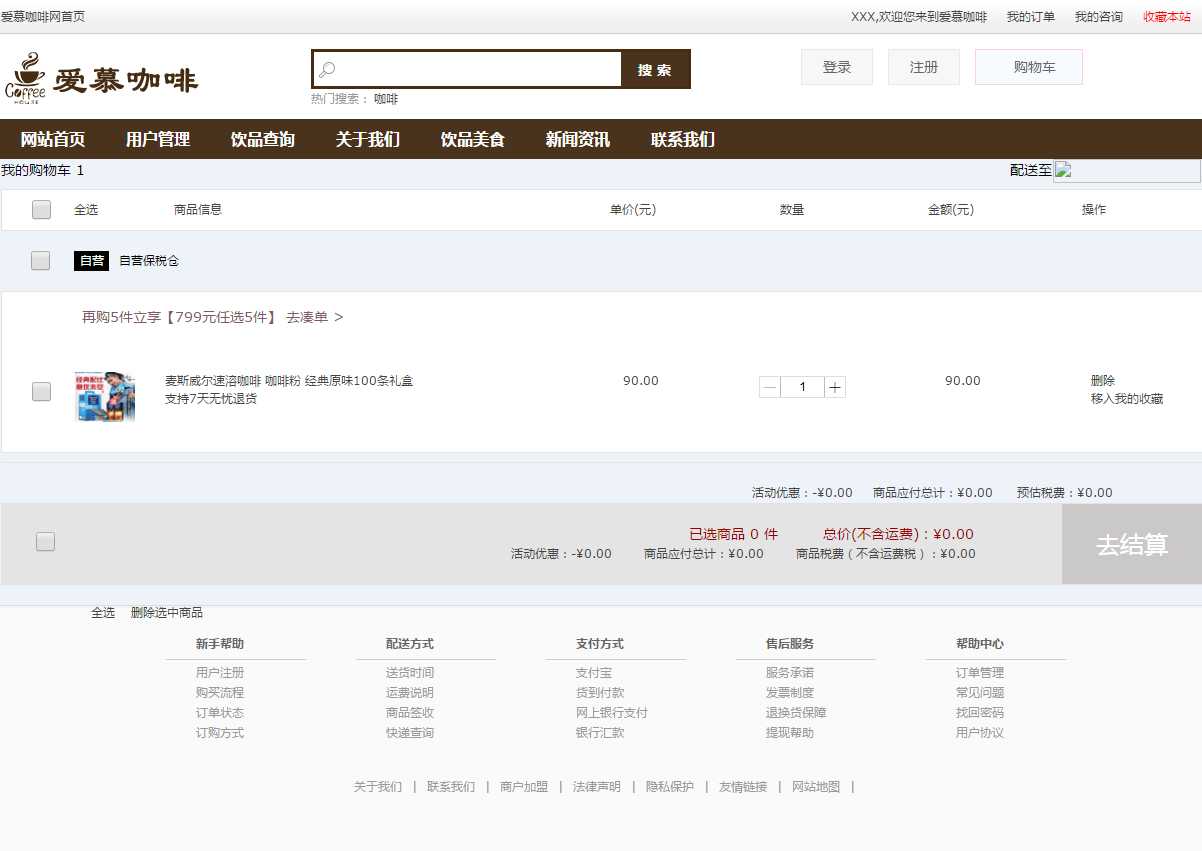Increase quantity with the plus button
This screenshot has width=1202, height=851.
point(835,387)
